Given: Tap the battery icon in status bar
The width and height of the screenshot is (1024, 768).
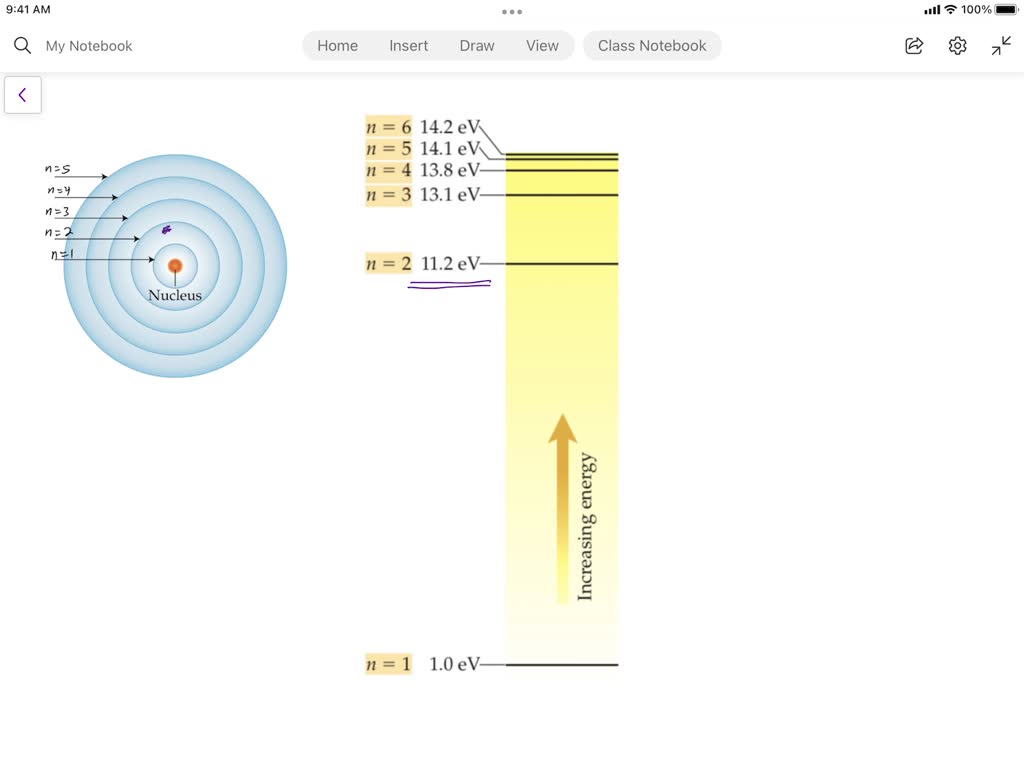Looking at the screenshot, I should pos(1006,10).
